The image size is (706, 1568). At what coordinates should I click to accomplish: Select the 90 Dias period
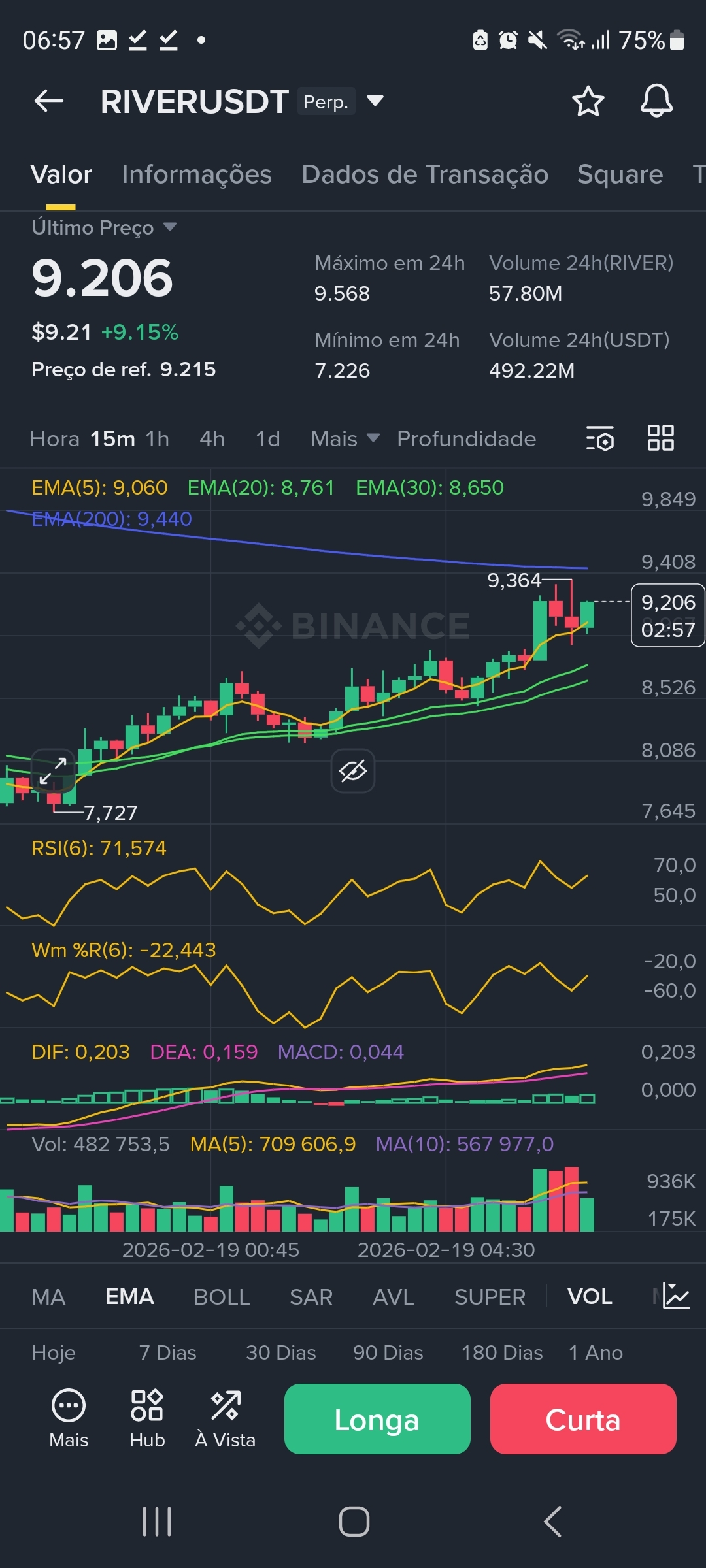coord(388,1352)
